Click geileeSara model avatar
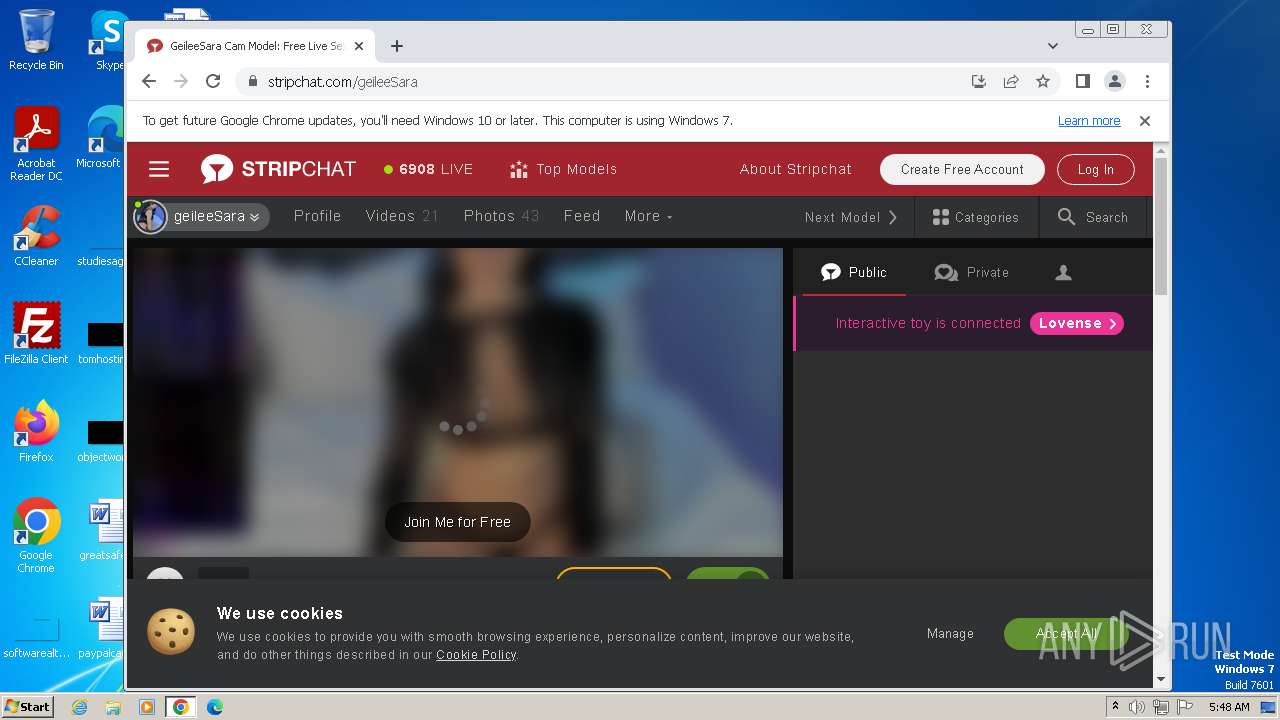The height and width of the screenshot is (720, 1280). [150, 216]
